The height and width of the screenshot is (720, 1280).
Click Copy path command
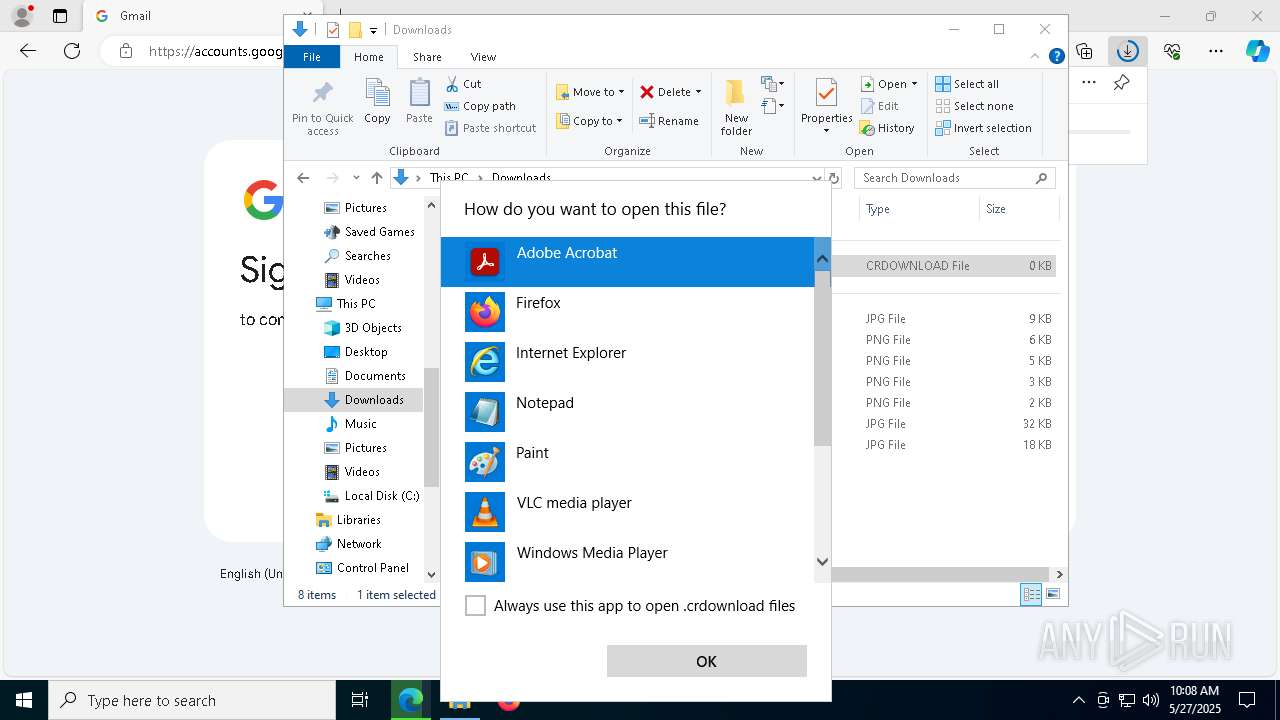pyautogui.click(x=480, y=106)
